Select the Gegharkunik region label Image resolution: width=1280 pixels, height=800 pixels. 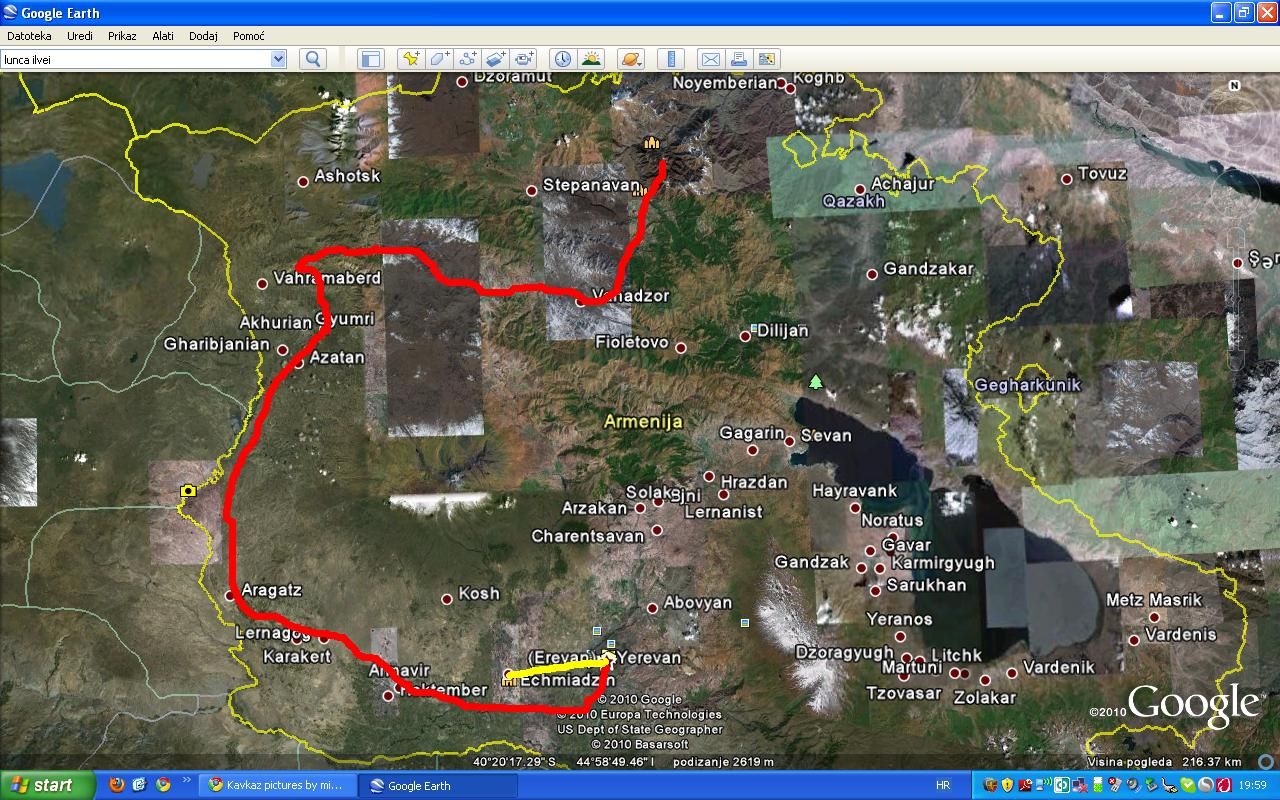[1028, 385]
